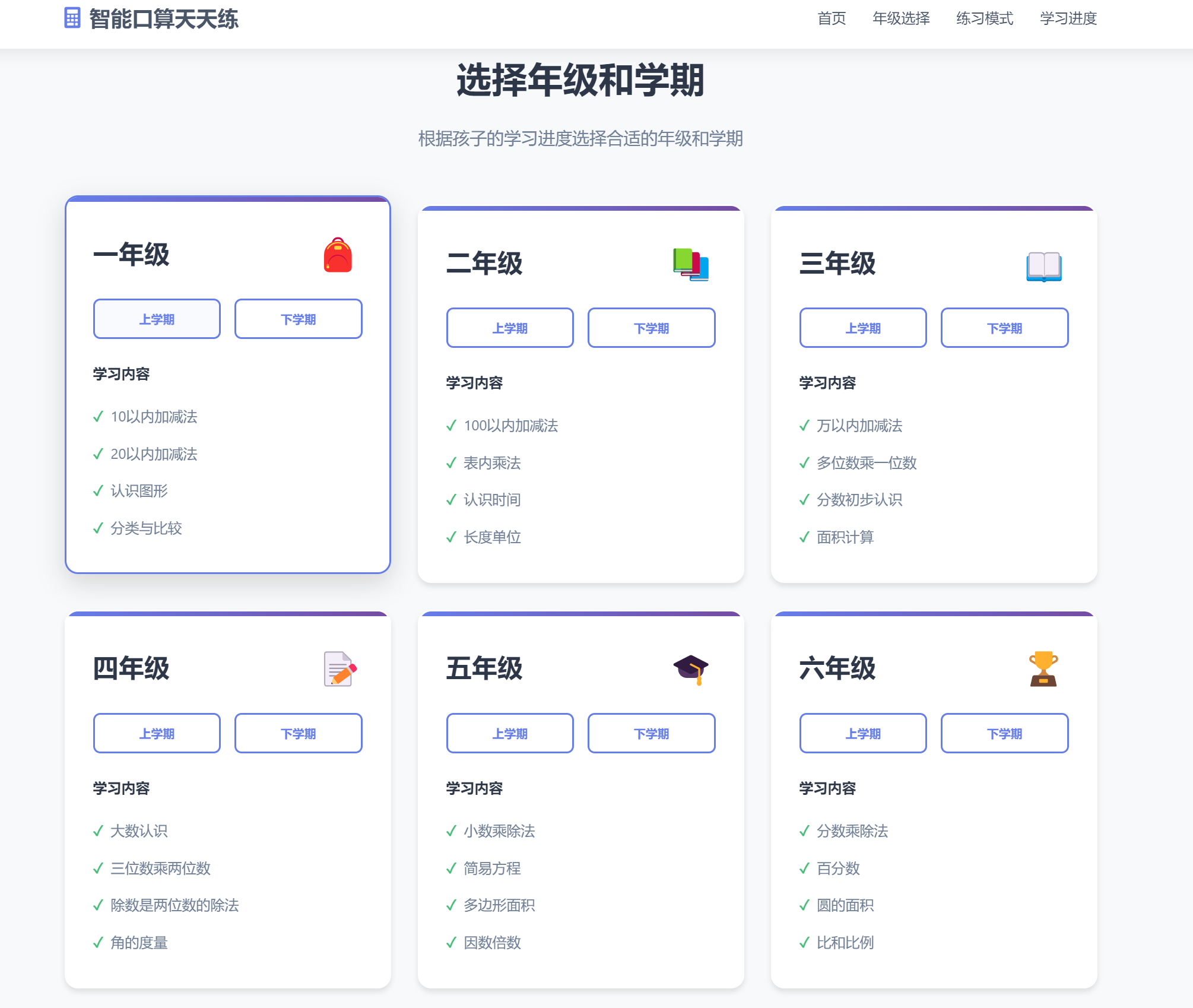This screenshot has width=1193, height=1008.
Task: Switch 一年级 to 下学期
Action: 298,319
